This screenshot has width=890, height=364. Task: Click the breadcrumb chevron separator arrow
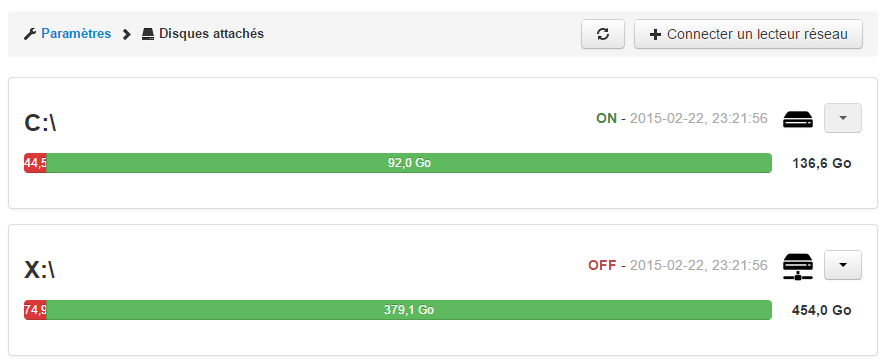(127, 34)
